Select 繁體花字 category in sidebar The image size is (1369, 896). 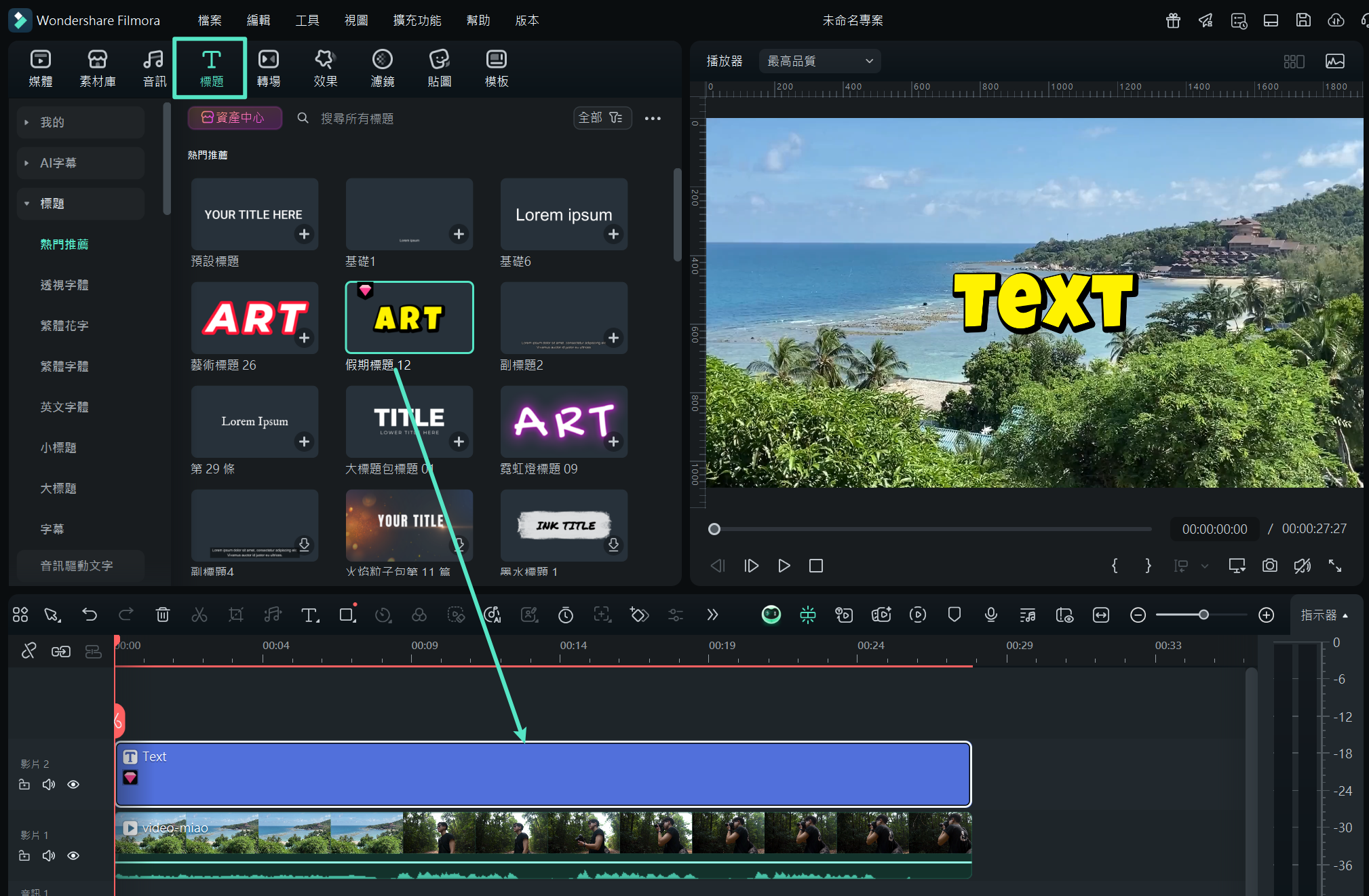click(64, 326)
